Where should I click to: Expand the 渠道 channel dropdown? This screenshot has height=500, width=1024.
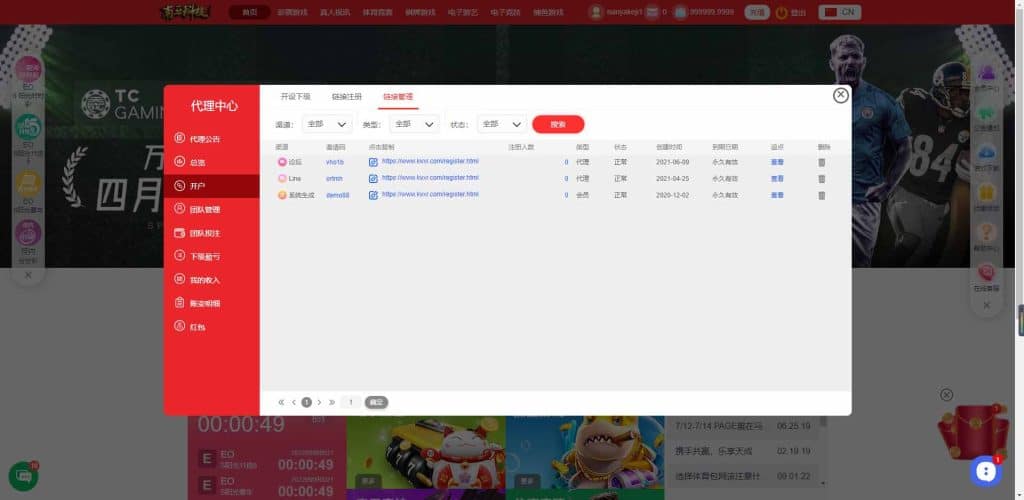click(x=327, y=124)
